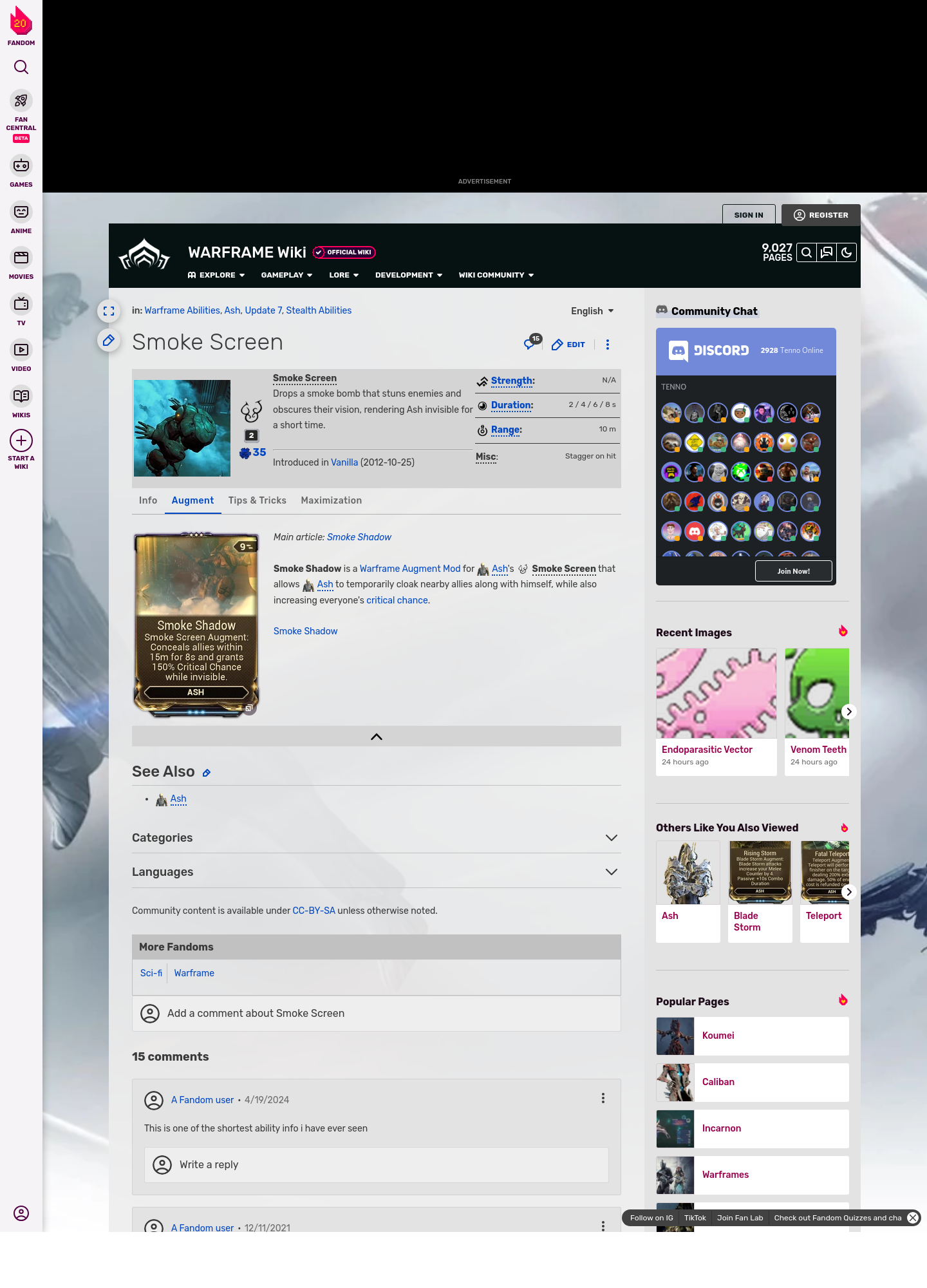The image size is (927, 1288).
Task: Click the Start a Wiki plus icon
Action: point(21,440)
